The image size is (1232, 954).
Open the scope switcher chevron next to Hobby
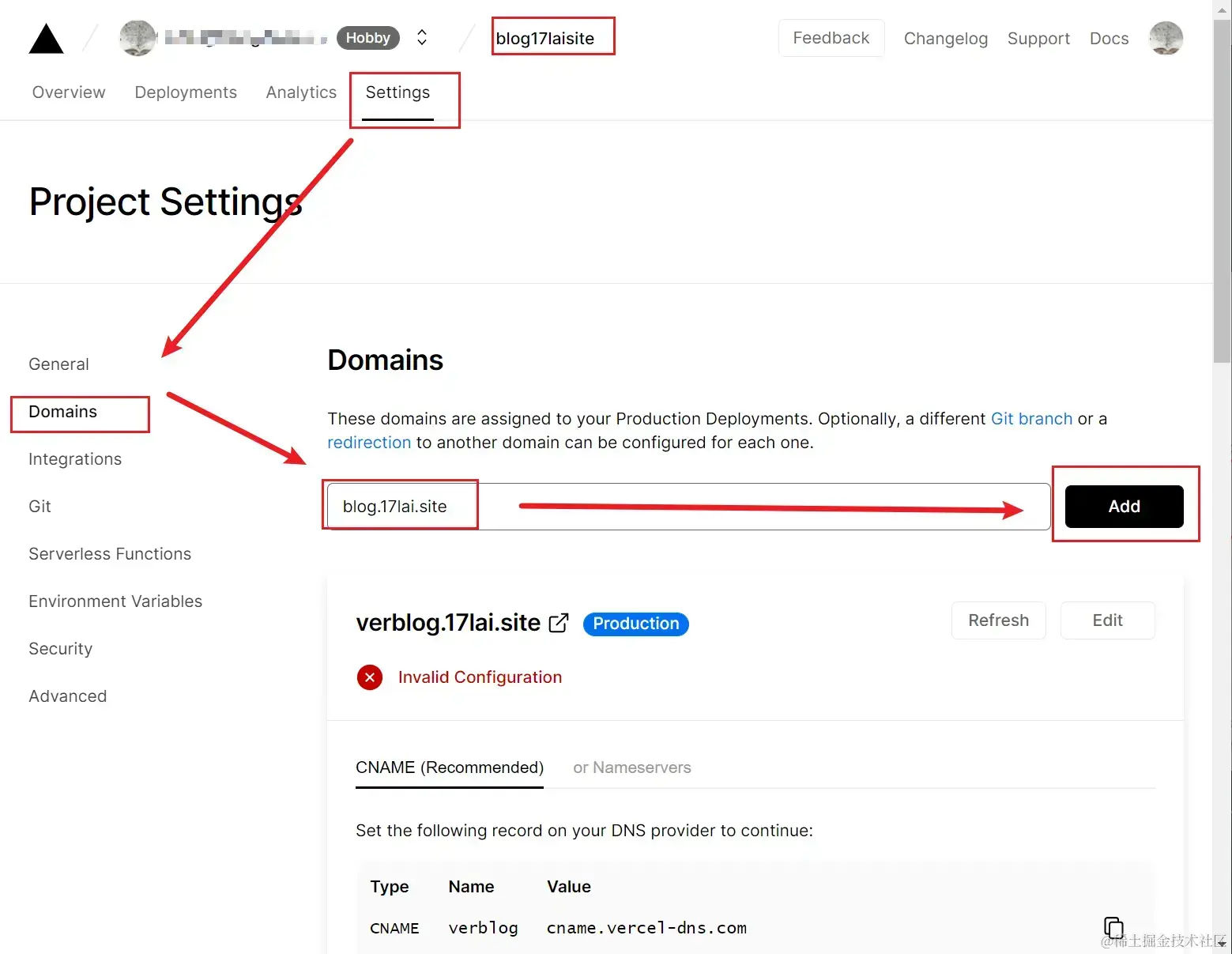point(421,37)
